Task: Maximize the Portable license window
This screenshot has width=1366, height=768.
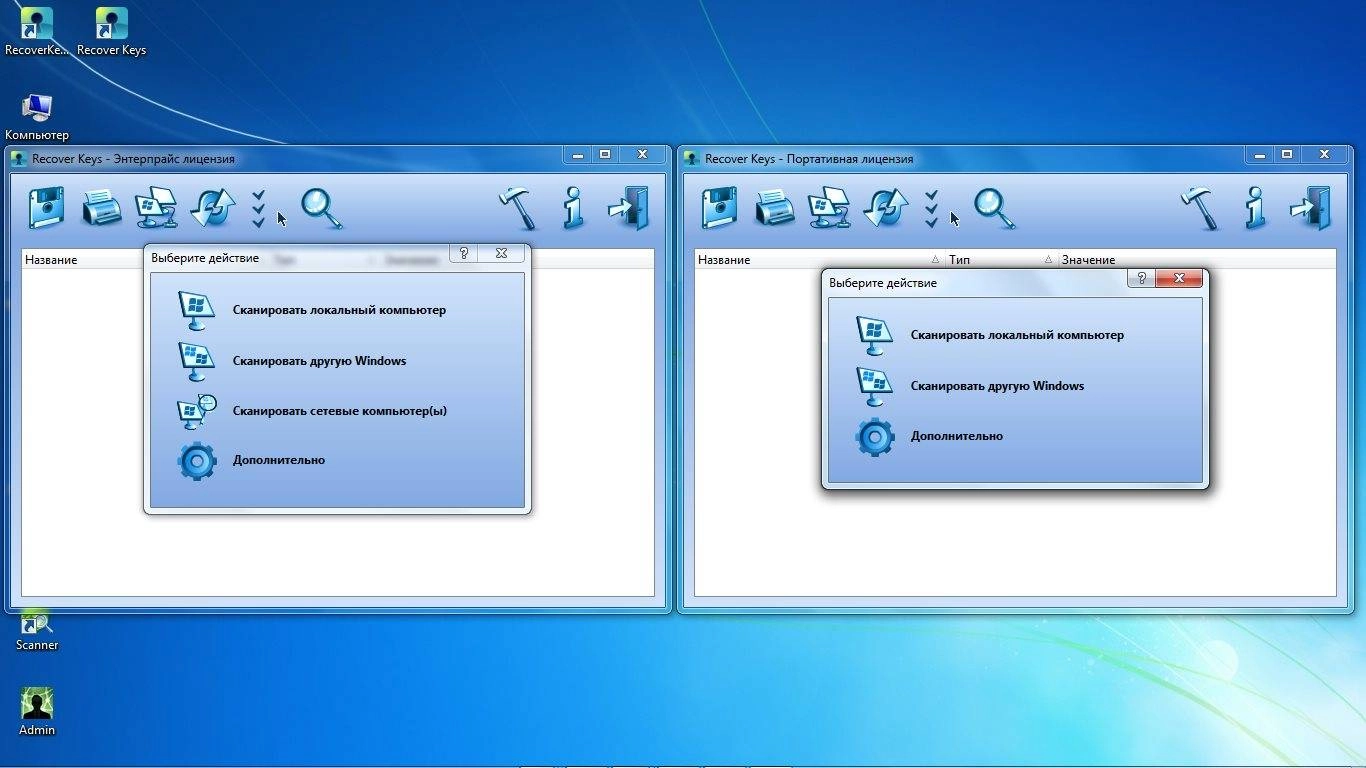Action: click(1287, 155)
